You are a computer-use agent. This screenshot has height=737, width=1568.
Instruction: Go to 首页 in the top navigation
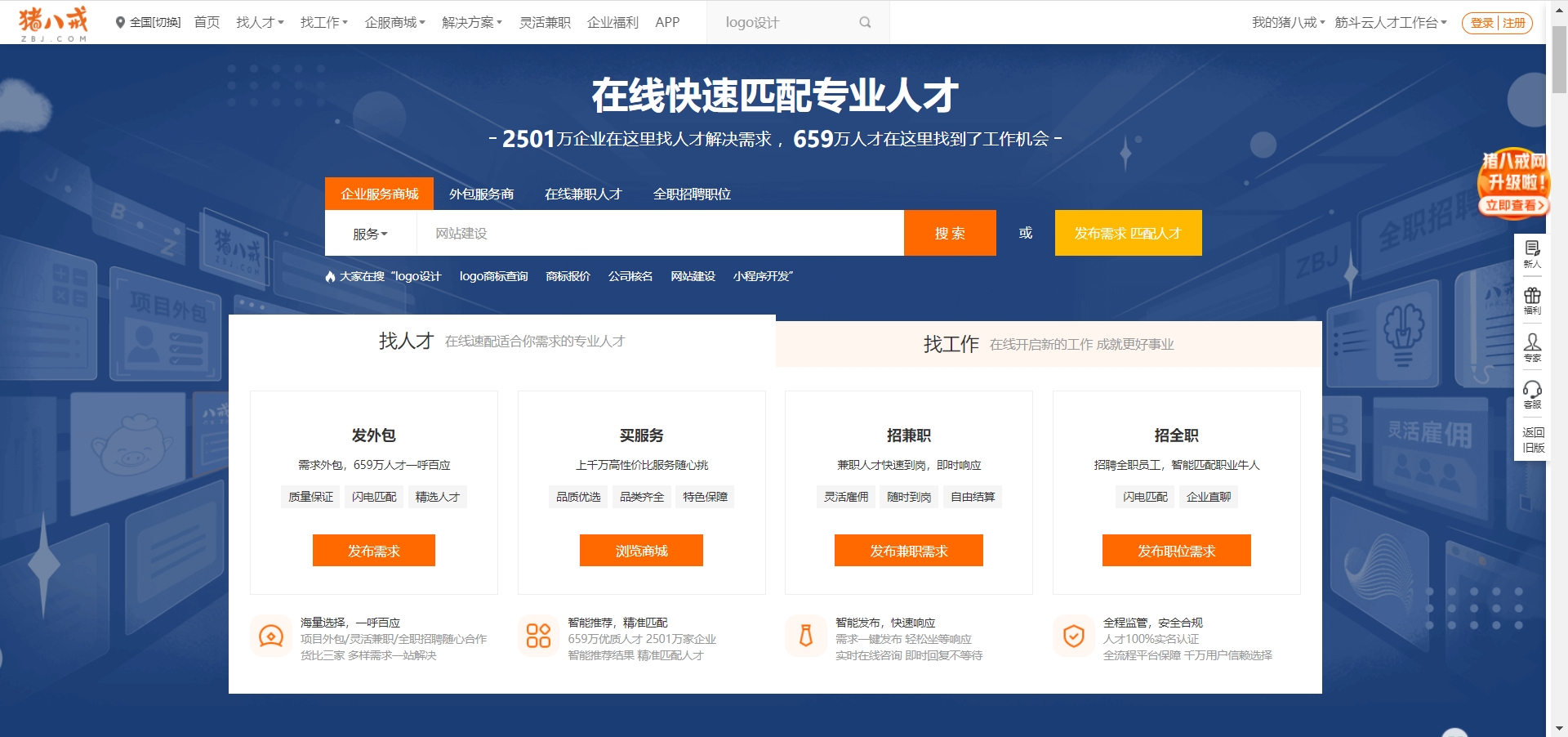pyautogui.click(x=207, y=23)
